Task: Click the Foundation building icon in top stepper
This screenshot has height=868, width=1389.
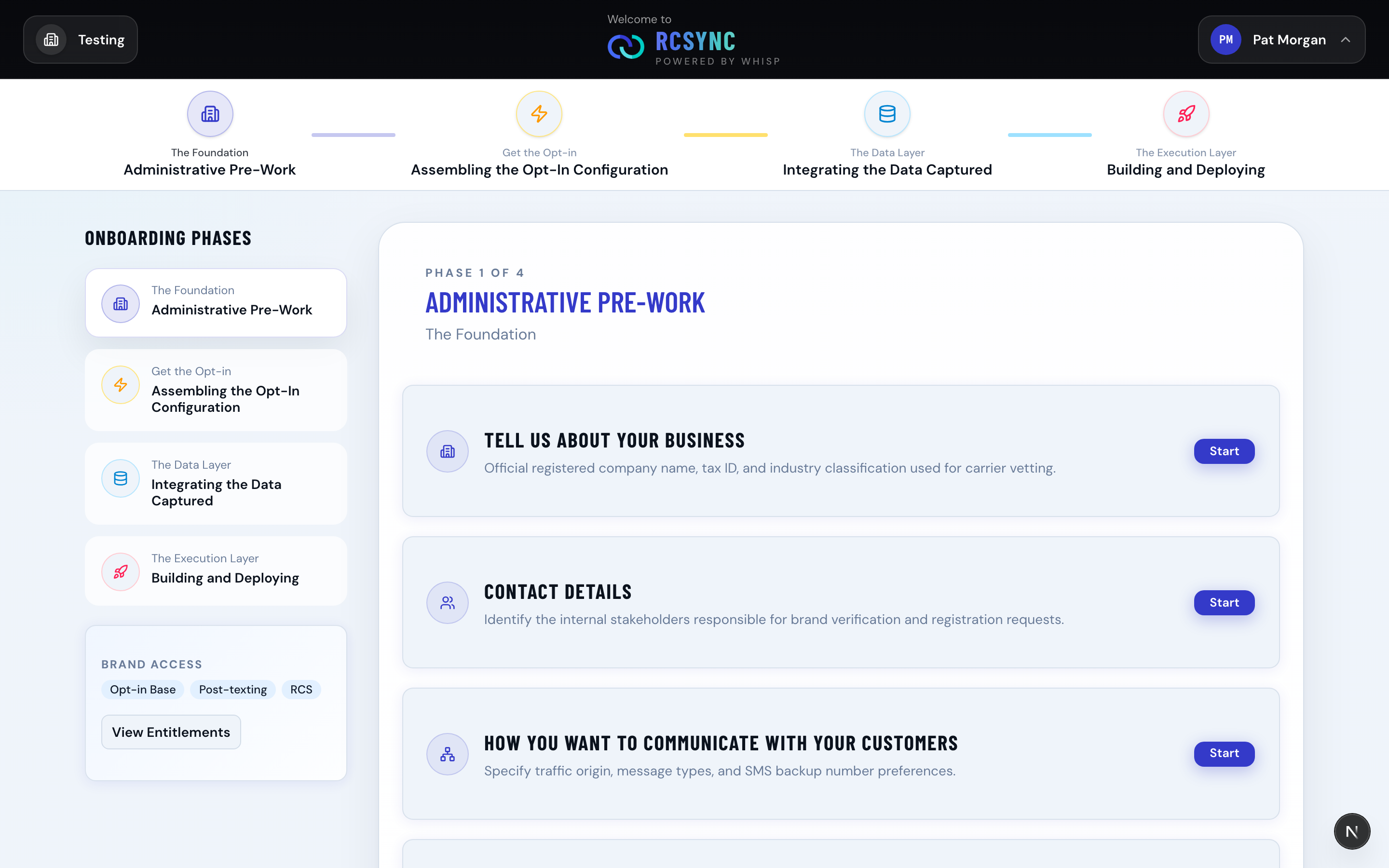Action: [x=210, y=114]
